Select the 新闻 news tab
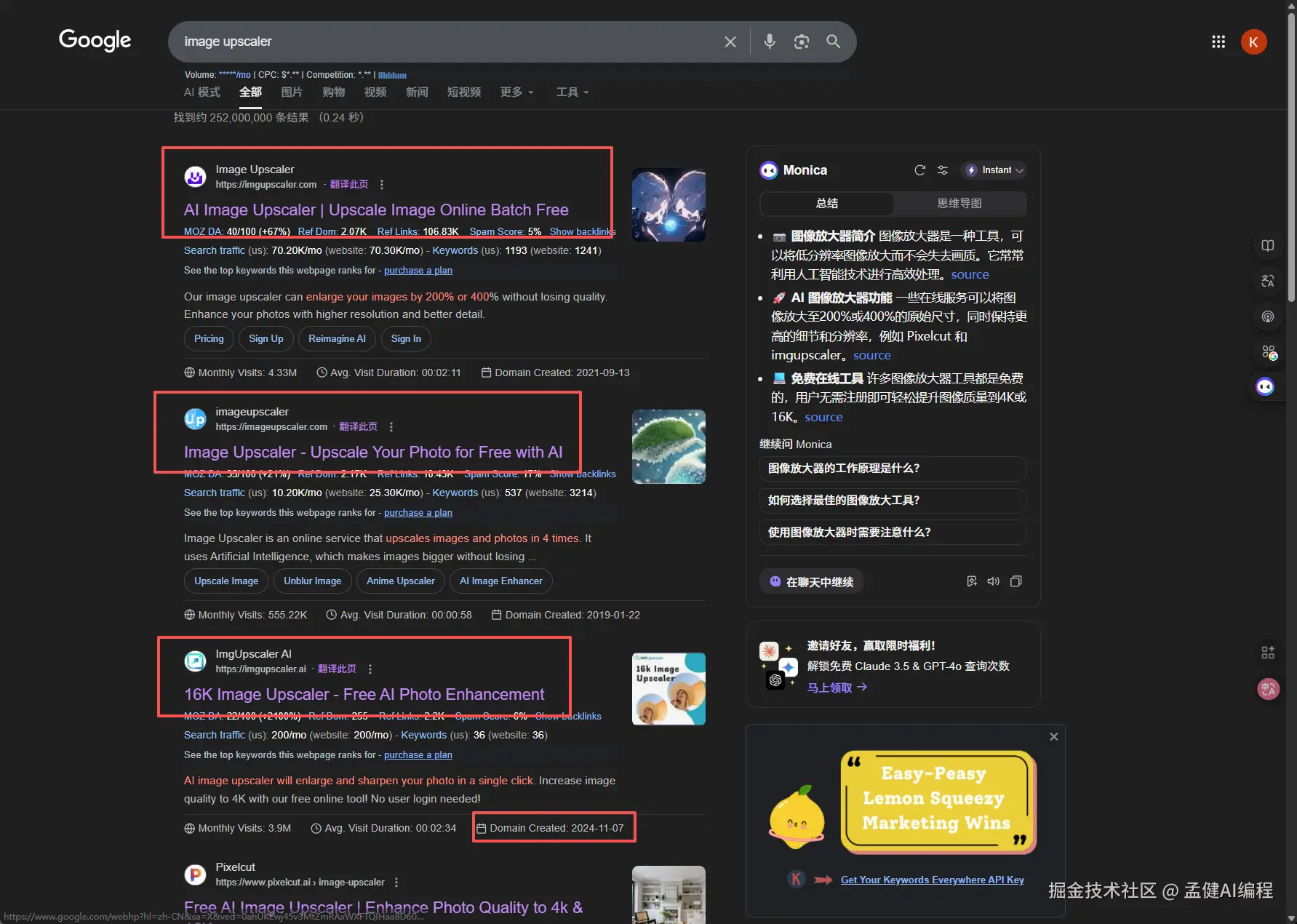This screenshot has width=1297, height=924. (x=417, y=92)
